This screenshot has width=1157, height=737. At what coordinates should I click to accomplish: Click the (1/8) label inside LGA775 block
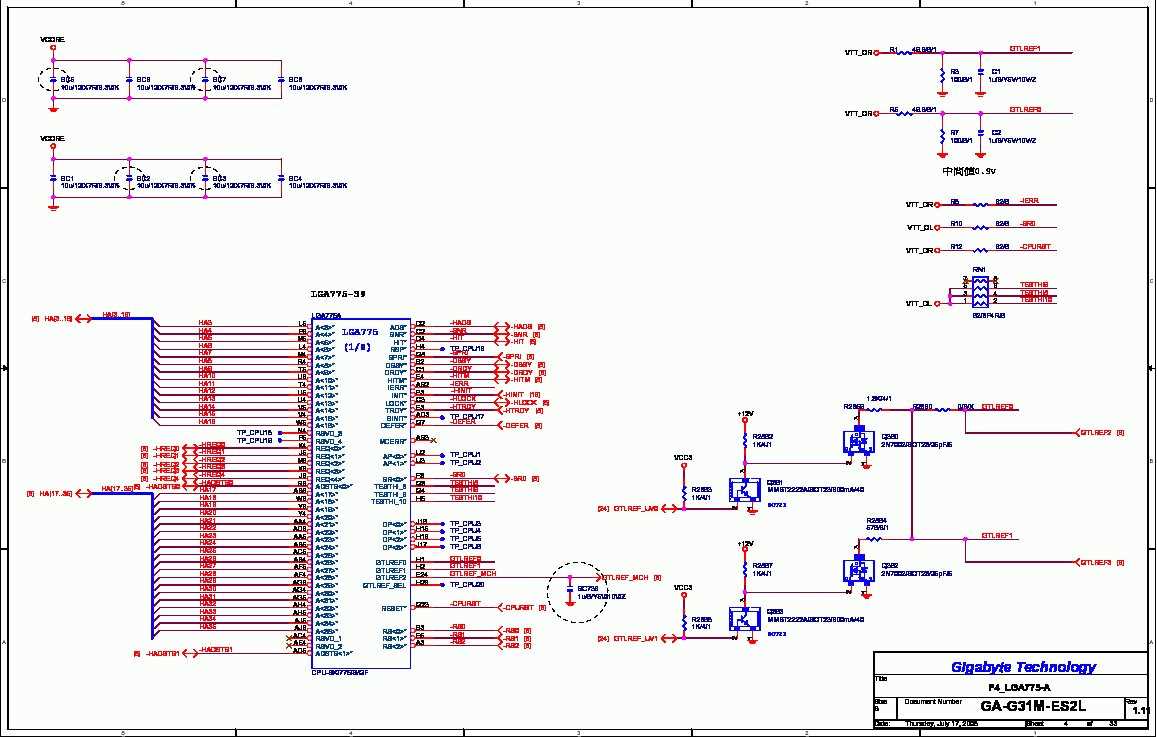point(358,347)
